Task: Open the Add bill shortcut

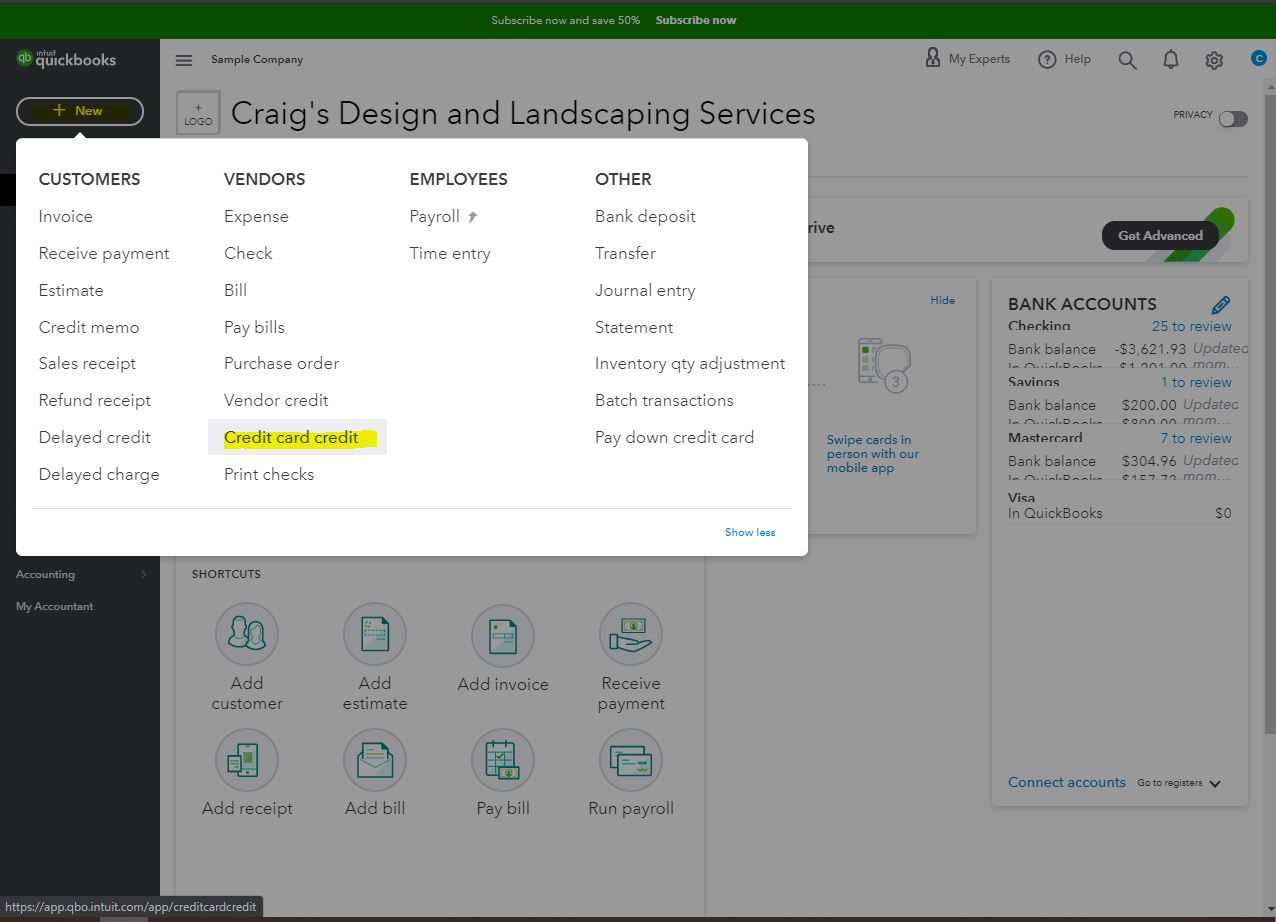Action: pos(375,759)
